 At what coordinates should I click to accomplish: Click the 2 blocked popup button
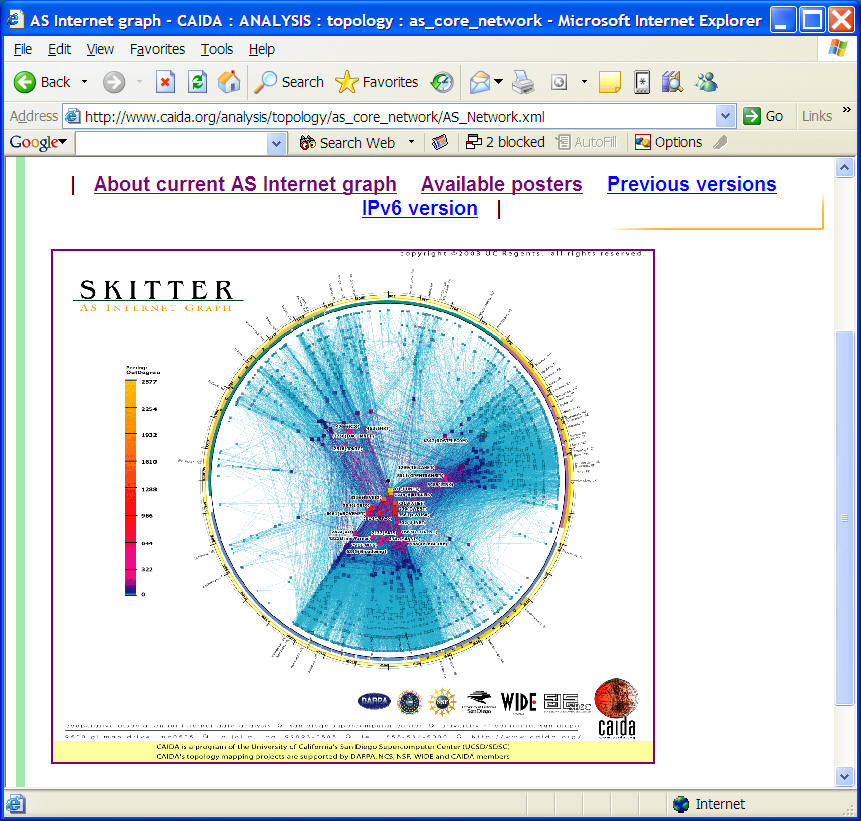point(505,142)
